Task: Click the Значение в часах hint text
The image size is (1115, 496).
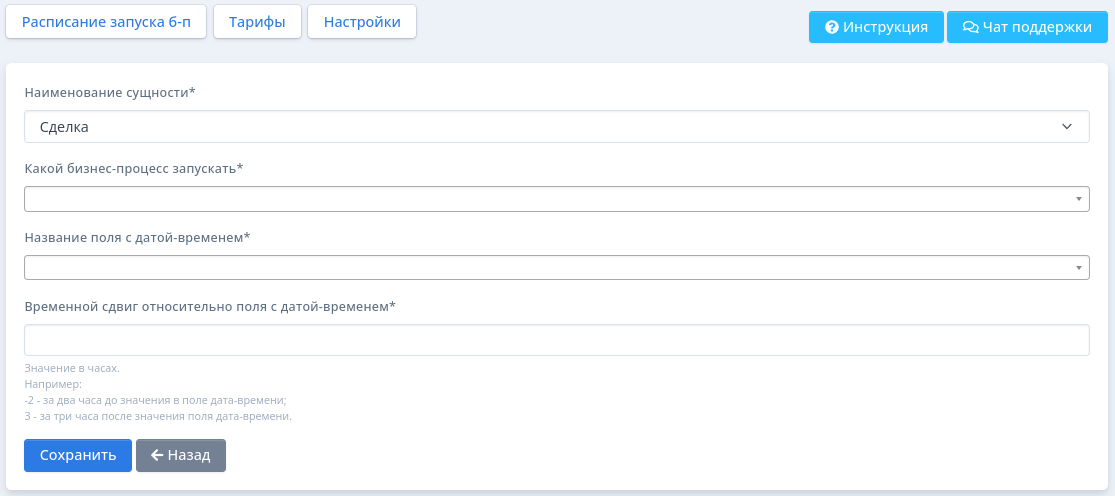Action: 72,369
